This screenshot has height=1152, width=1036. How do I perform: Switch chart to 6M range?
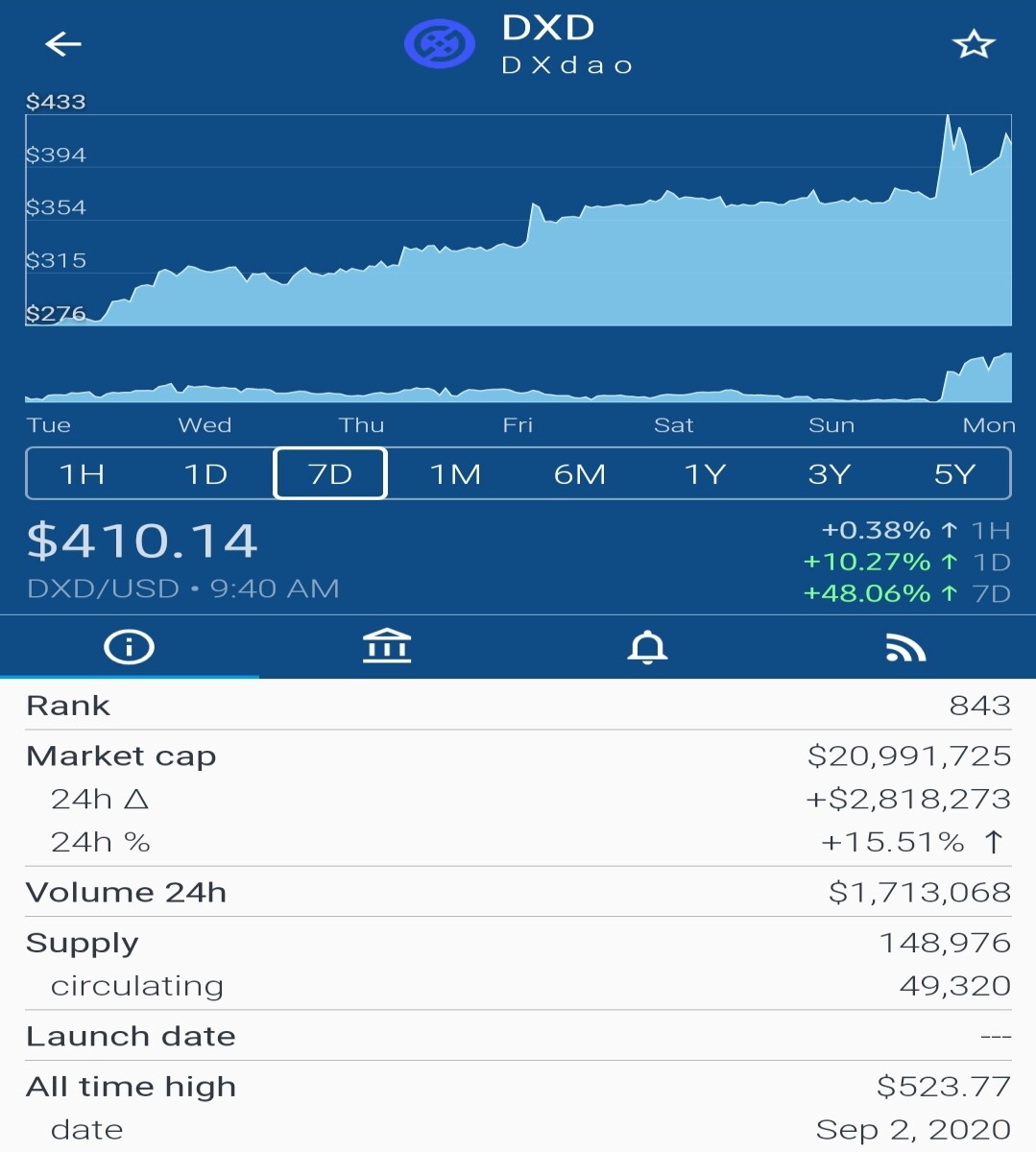click(580, 474)
